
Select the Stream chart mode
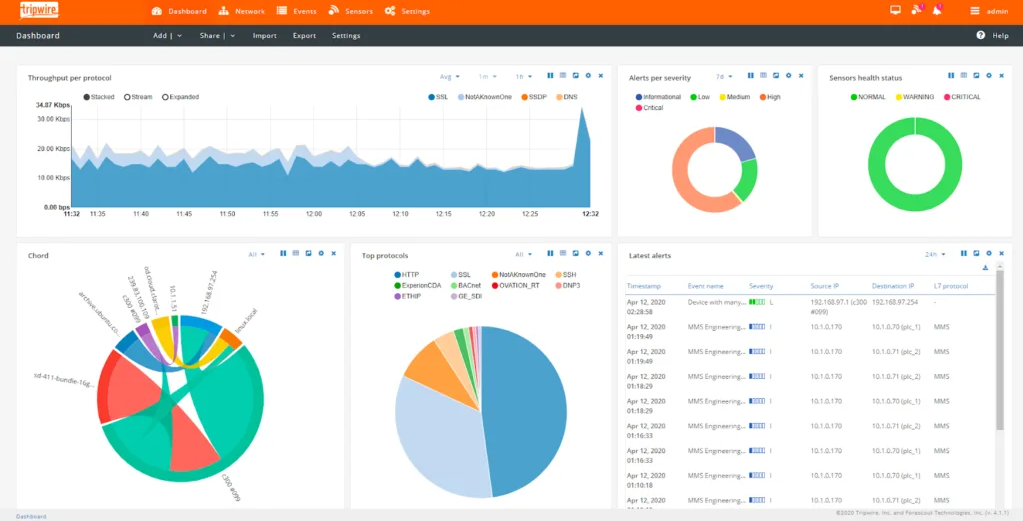pyautogui.click(x=127, y=97)
